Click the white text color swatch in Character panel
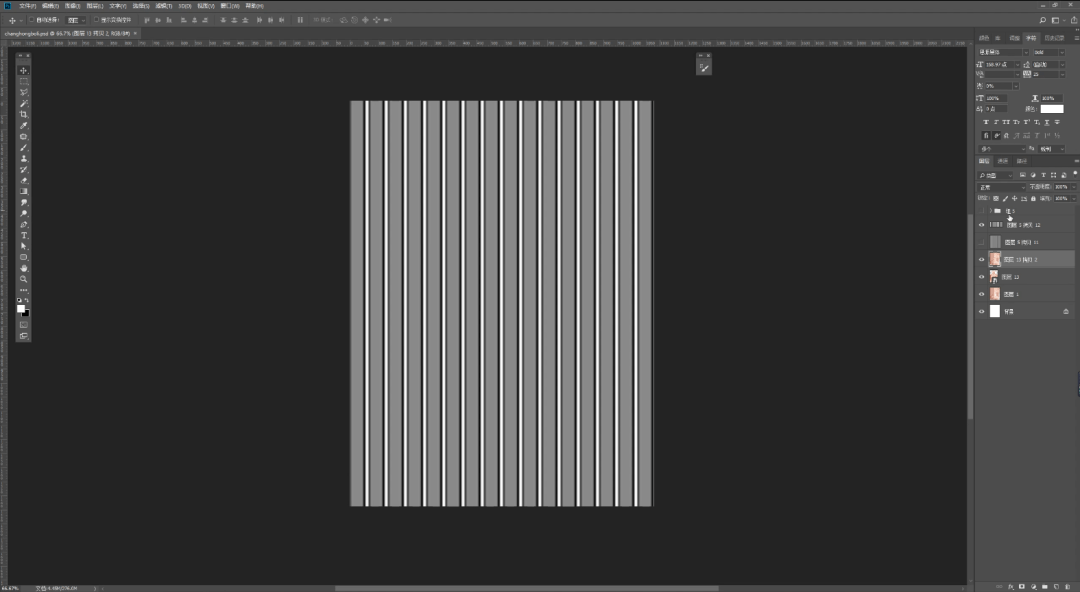The height and width of the screenshot is (592, 1080). (1052, 109)
